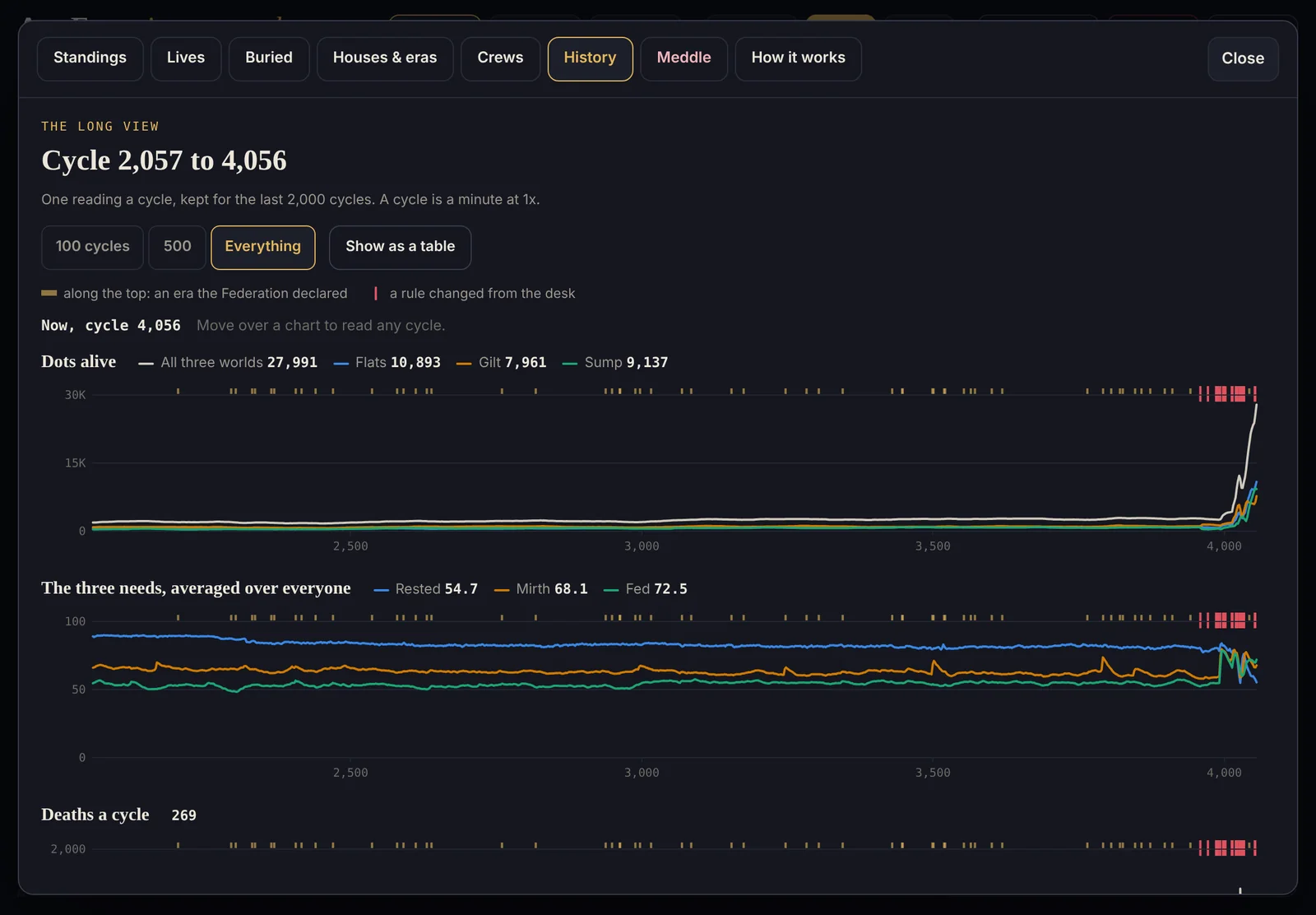The height and width of the screenshot is (915, 1316).
Task: Click the rule-changed legend entry
Action: [475, 294]
